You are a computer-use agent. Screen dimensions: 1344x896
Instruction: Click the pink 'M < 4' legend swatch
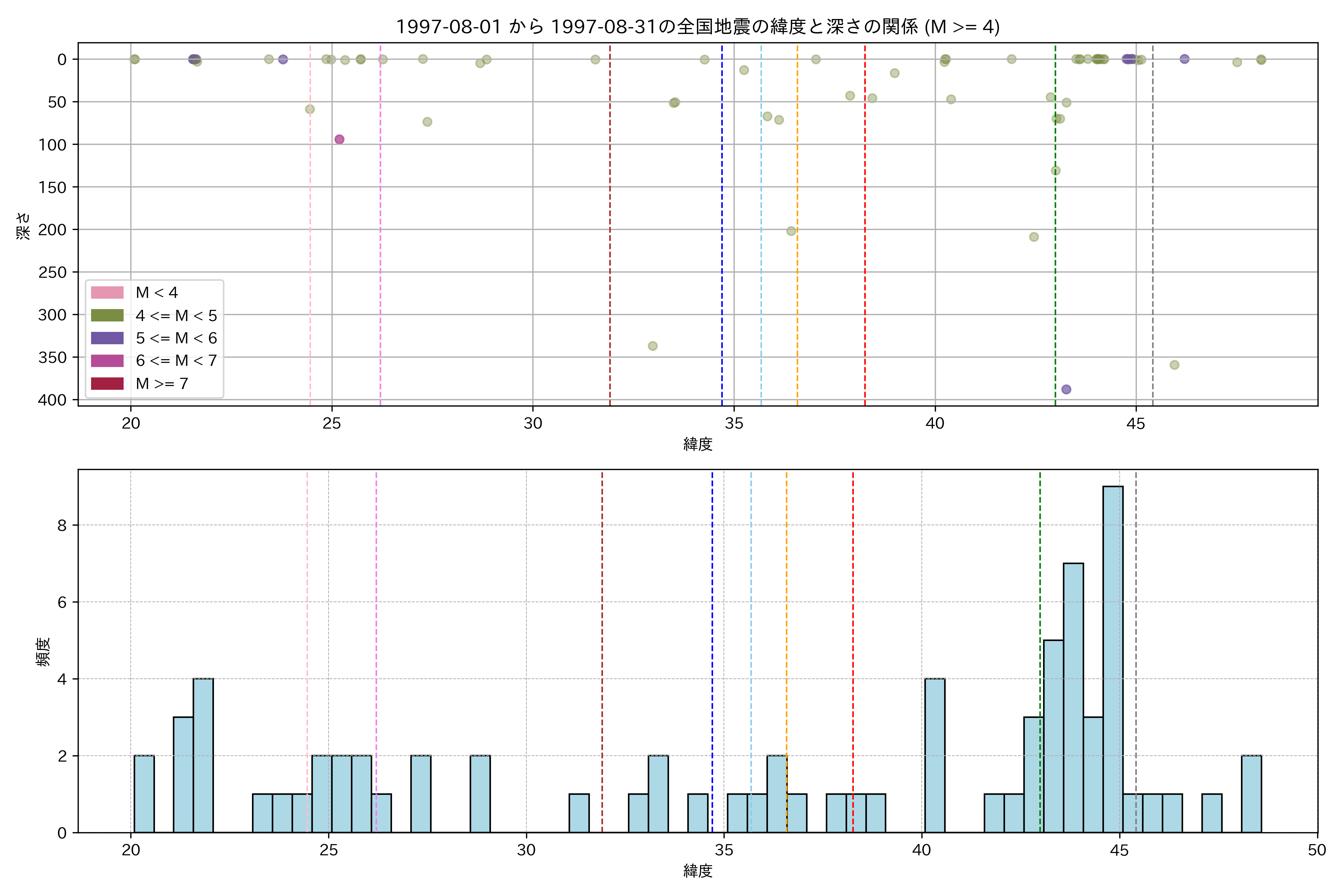click(x=108, y=293)
